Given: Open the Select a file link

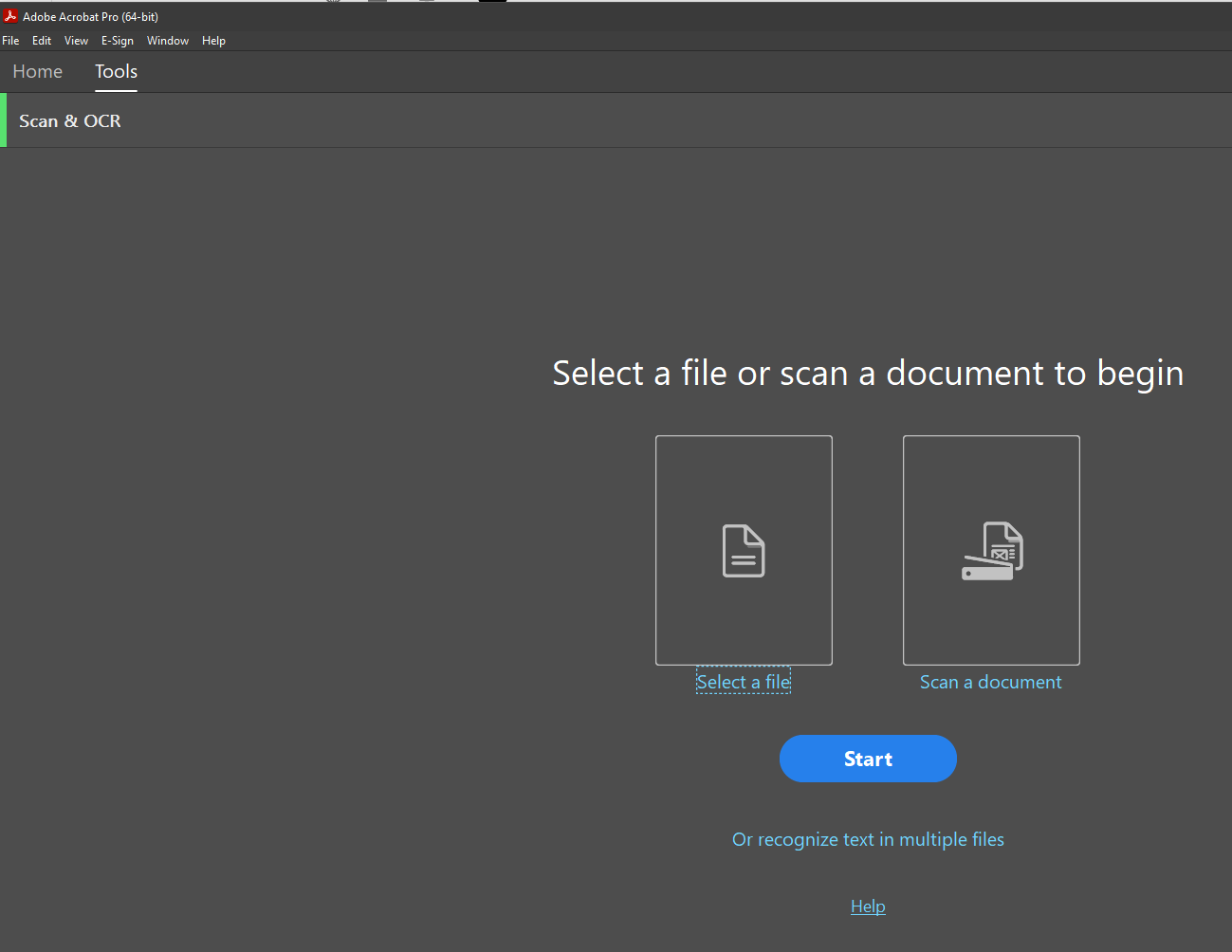Looking at the screenshot, I should tap(744, 681).
